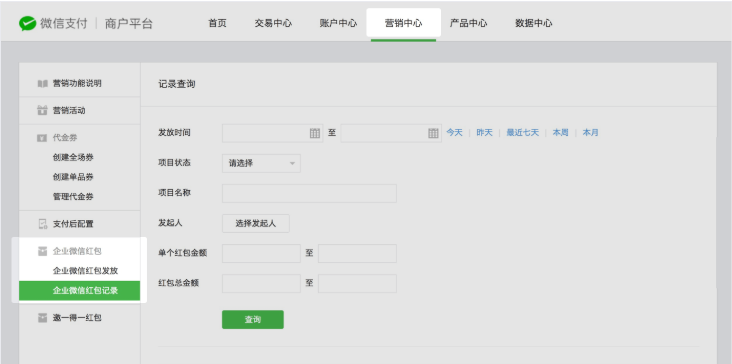Click 代金券 section in the sidebar
The width and height of the screenshot is (732, 364).
click(x=65, y=138)
